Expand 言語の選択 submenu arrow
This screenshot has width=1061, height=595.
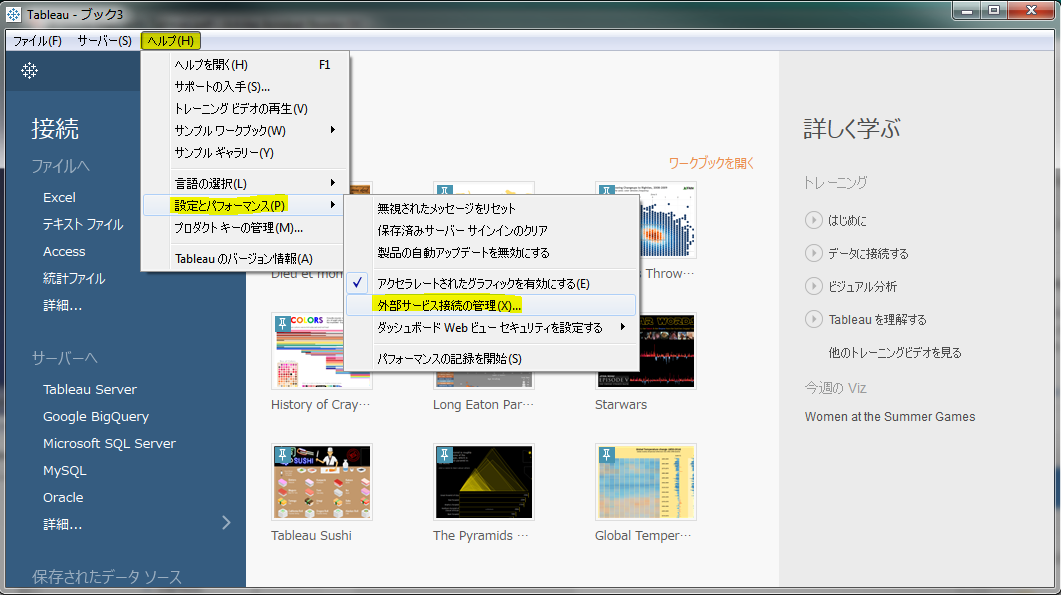pyautogui.click(x=332, y=183)
